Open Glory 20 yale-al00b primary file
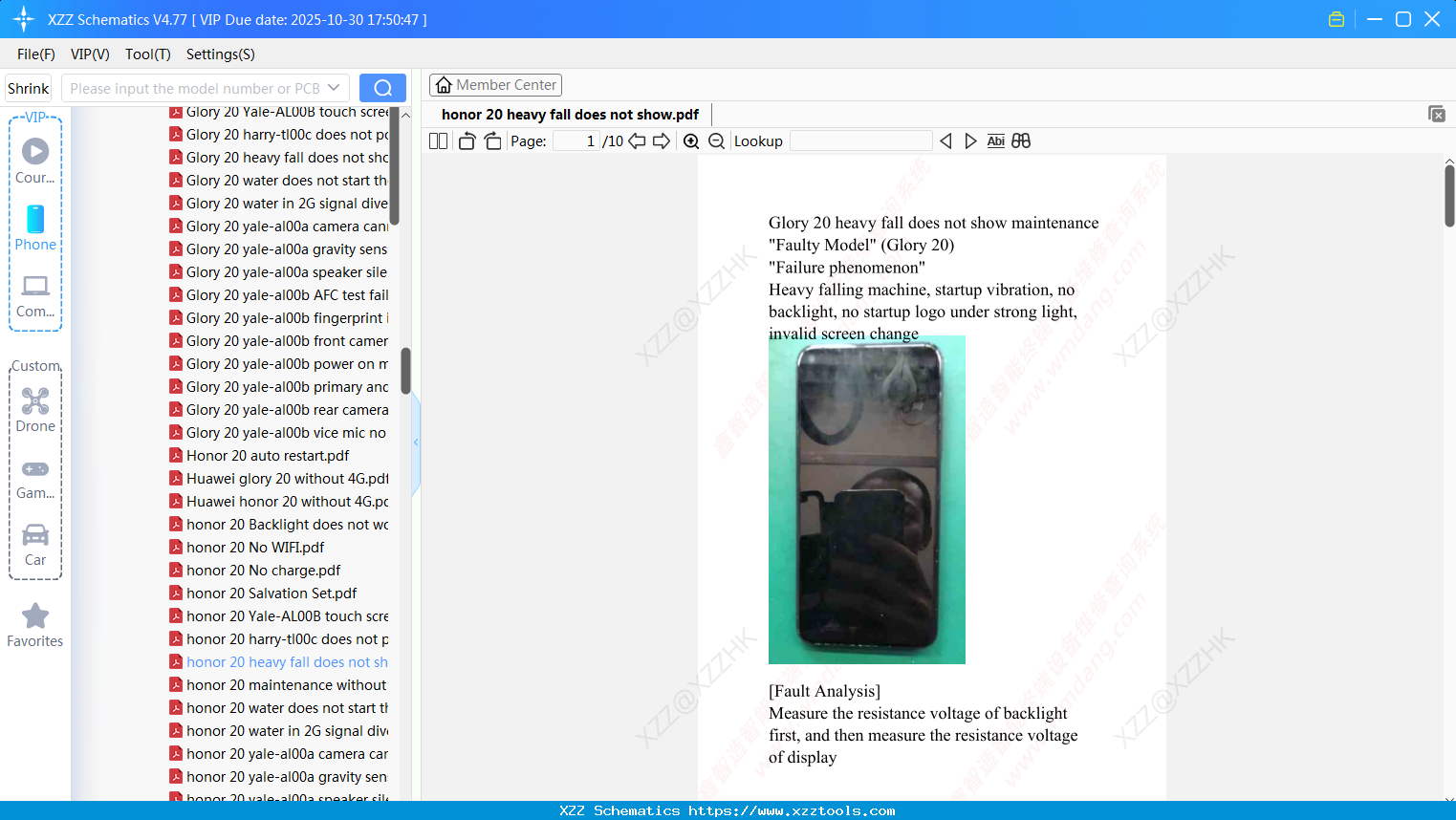Screen dimensions: 1456x820 pyautogui.click(x=279, y=387)
